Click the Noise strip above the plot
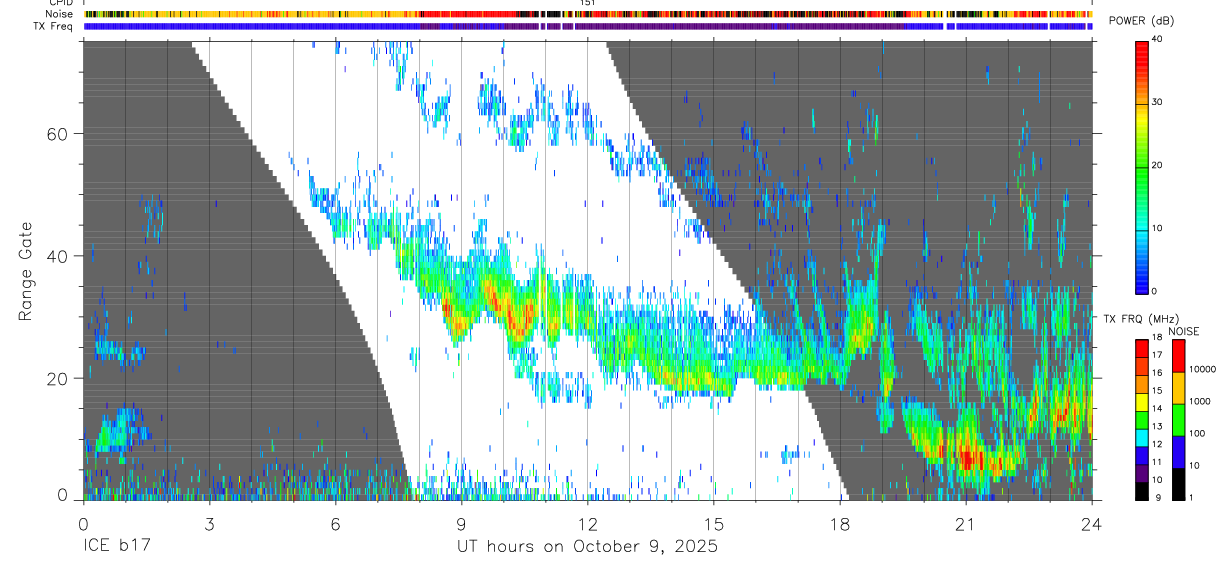The height and width of the screenshot is (567, 1228). click(x=588, y=15)
